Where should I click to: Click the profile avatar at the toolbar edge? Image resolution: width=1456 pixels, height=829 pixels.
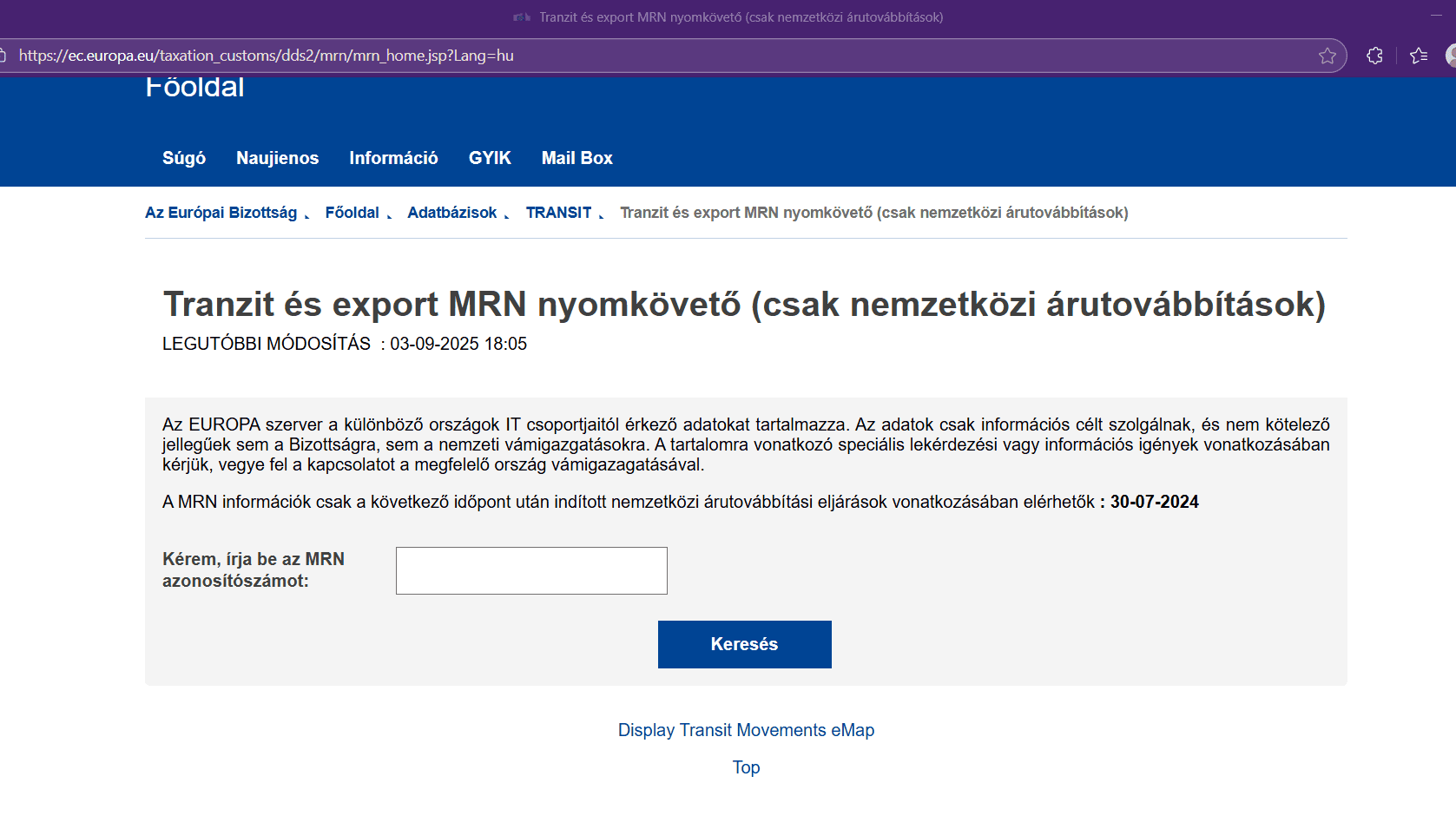1451,56
